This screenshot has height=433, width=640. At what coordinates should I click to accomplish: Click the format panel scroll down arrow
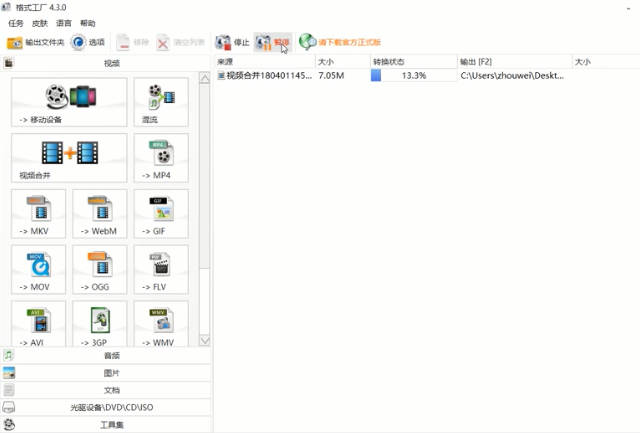204,340
